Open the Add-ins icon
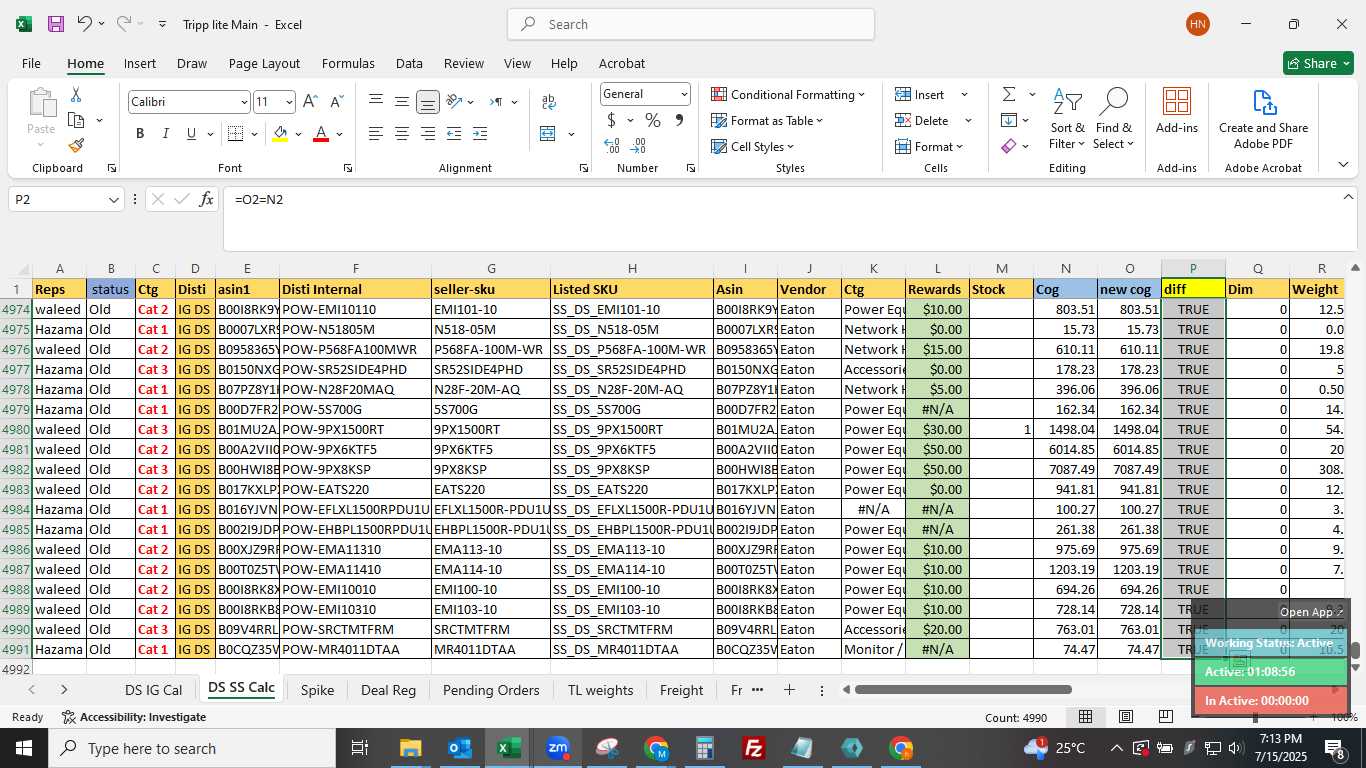The width and height of the screenshot is (1366, 768). point(1177,110)
